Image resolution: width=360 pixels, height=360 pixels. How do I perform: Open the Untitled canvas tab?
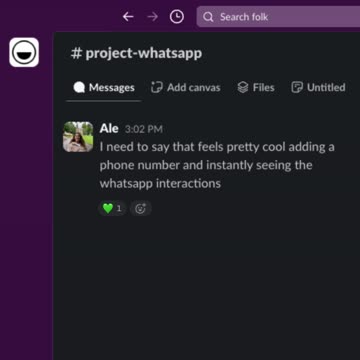[318, 88]
